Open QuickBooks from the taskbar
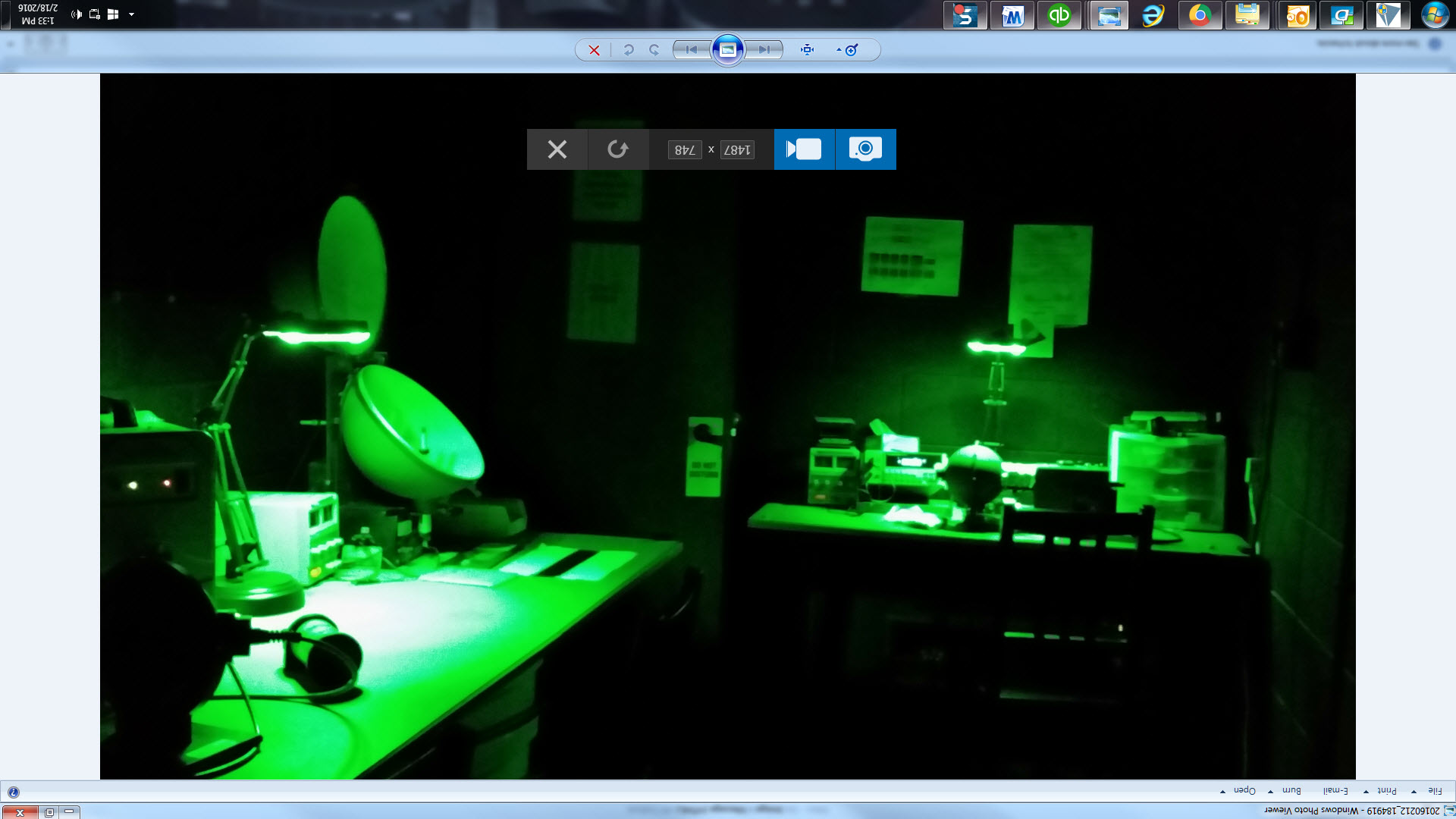 (1059, 15)
